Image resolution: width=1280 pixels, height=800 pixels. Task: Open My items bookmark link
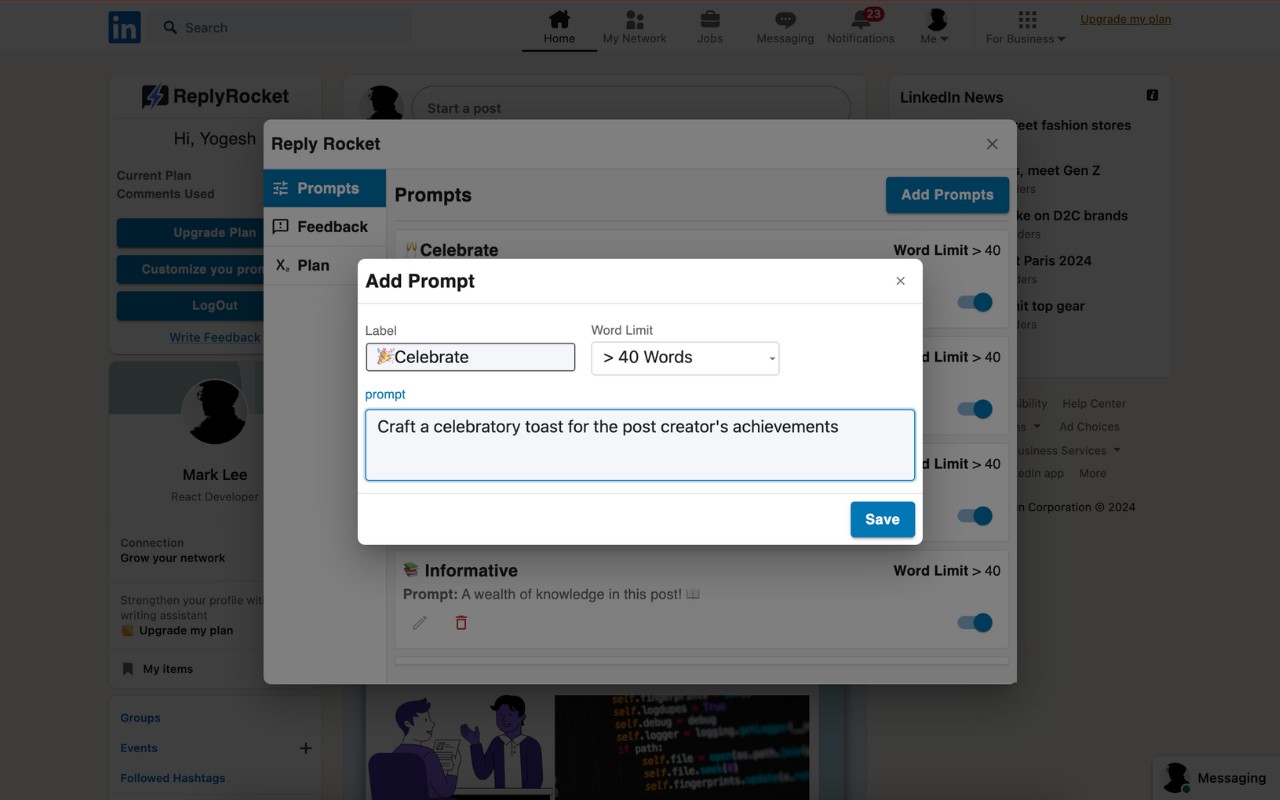click(158, 669)
